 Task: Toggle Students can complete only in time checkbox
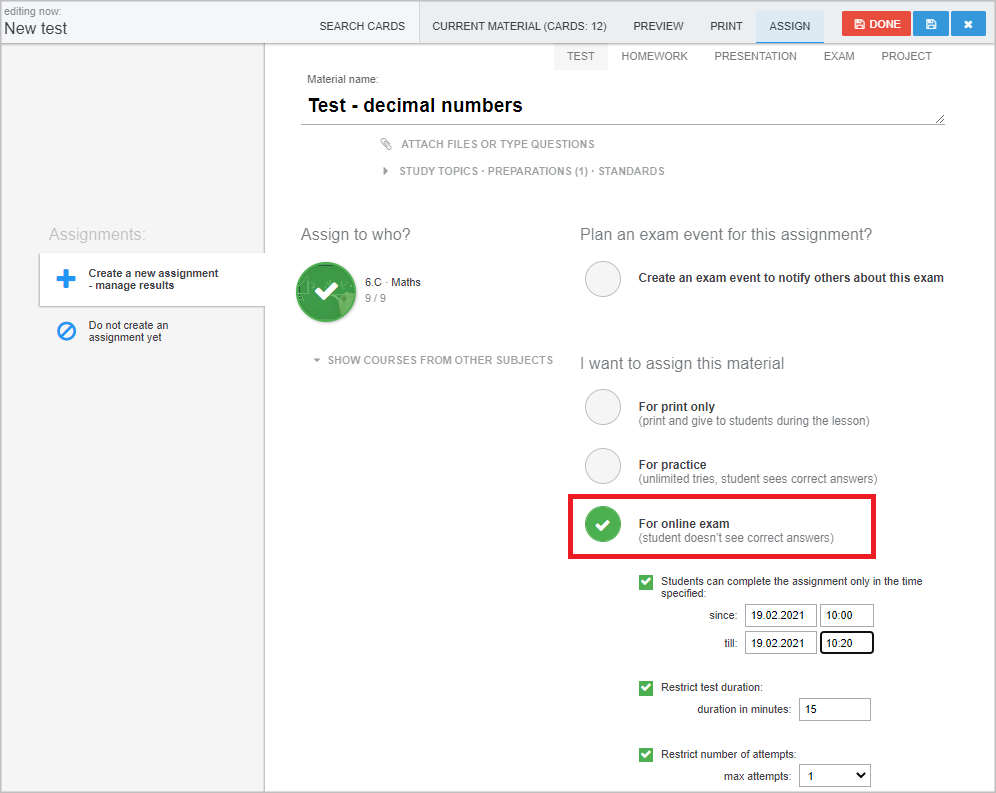646,582
